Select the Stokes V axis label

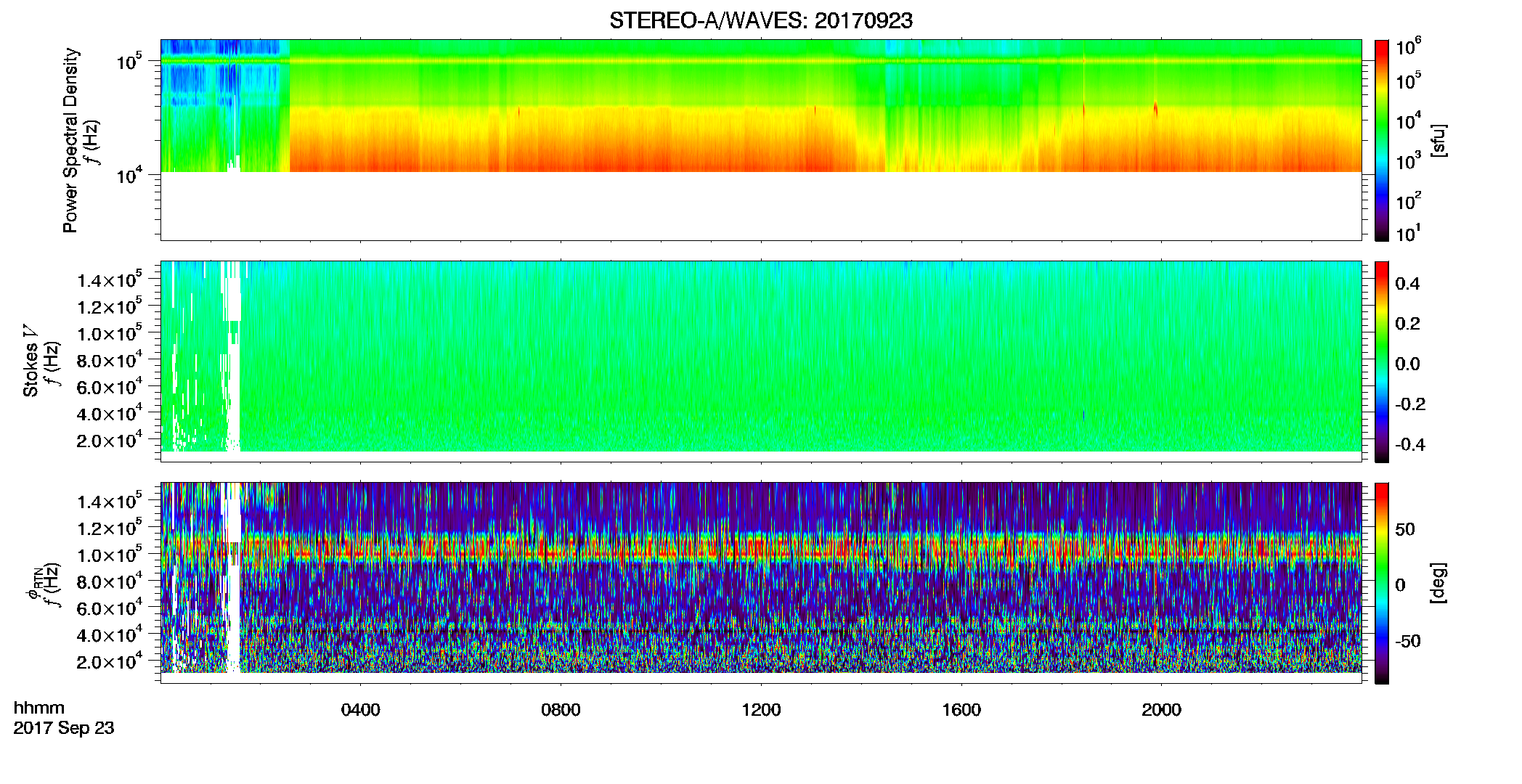tap(30, 362)
